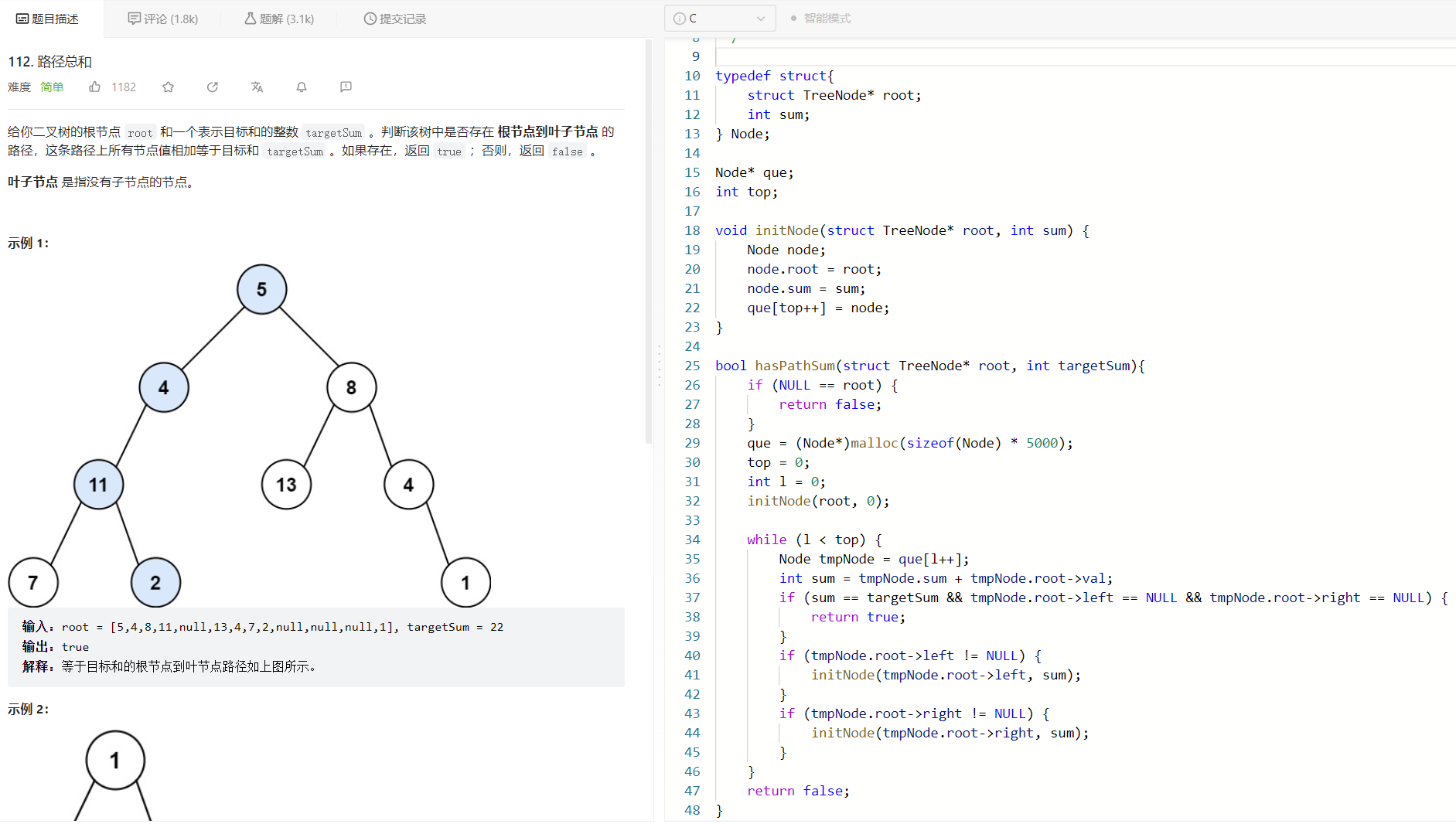
Task: Click line 47 return false statement
Action: pos(798,791)
